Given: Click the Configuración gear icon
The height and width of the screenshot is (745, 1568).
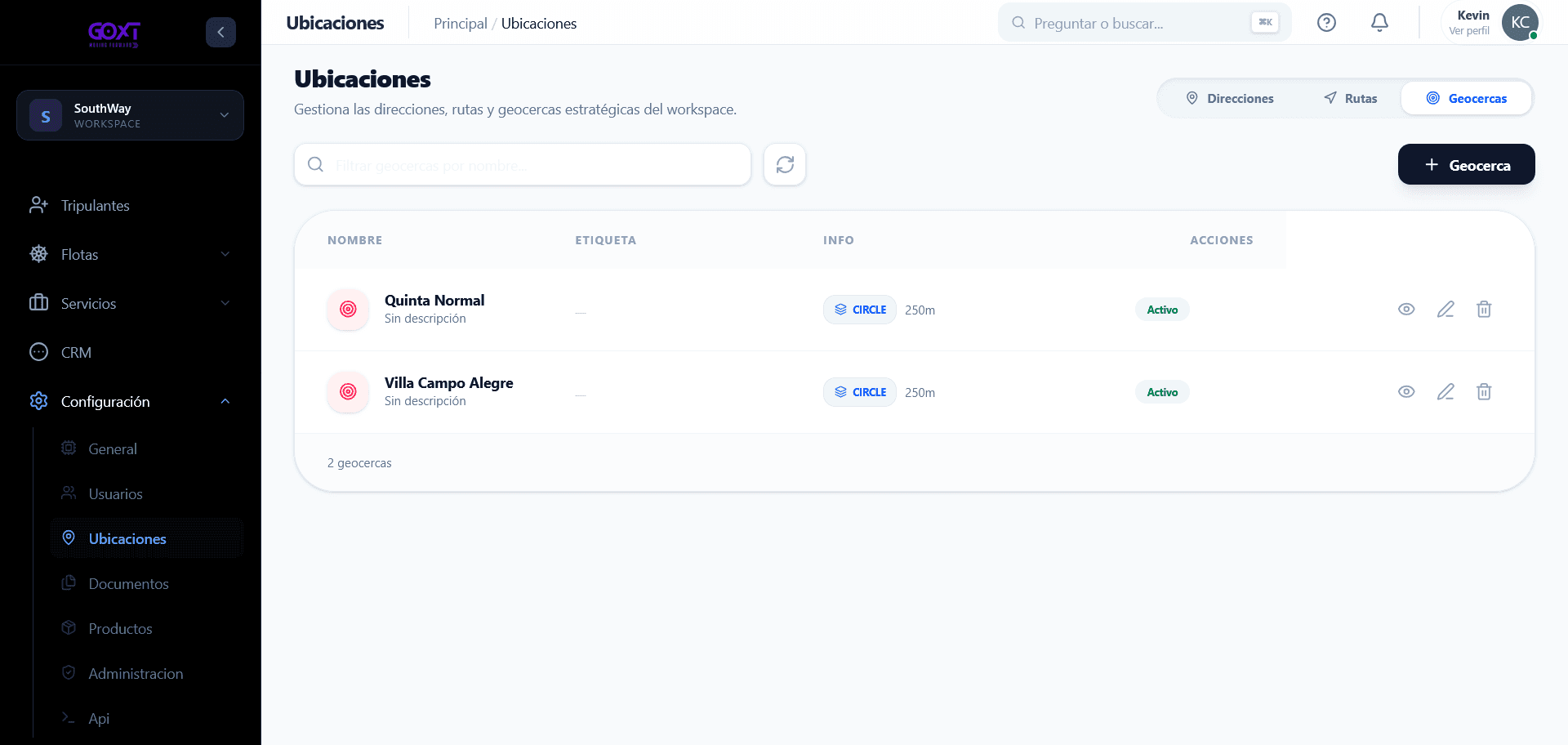Looking at the screenshot, I should [38, 401].
